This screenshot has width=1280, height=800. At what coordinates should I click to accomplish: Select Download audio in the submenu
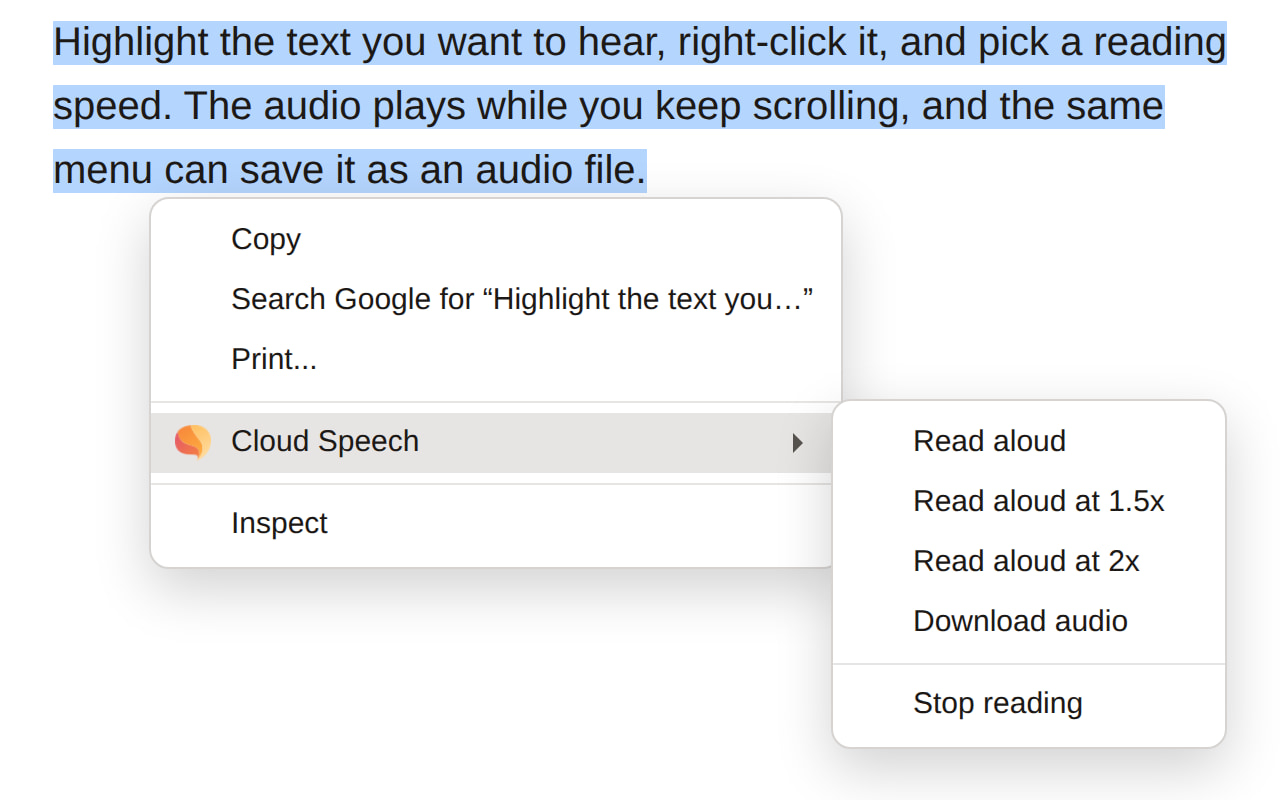(1029, 621)
